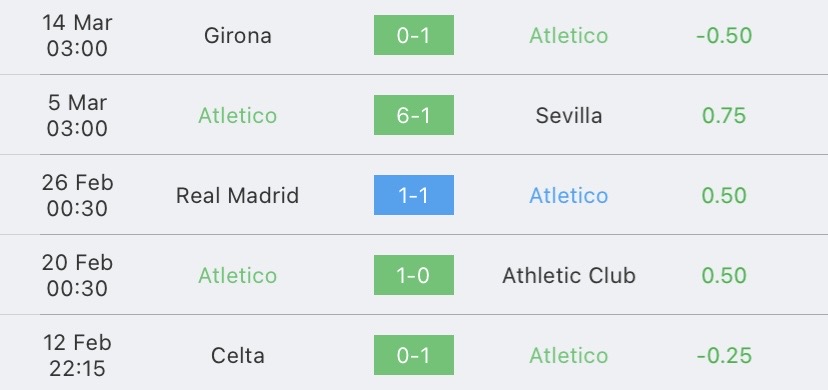This screenshot has height=390, width=828.
Task: Click the 26 Feb 00:30 match date
Action: click(77, 195)
